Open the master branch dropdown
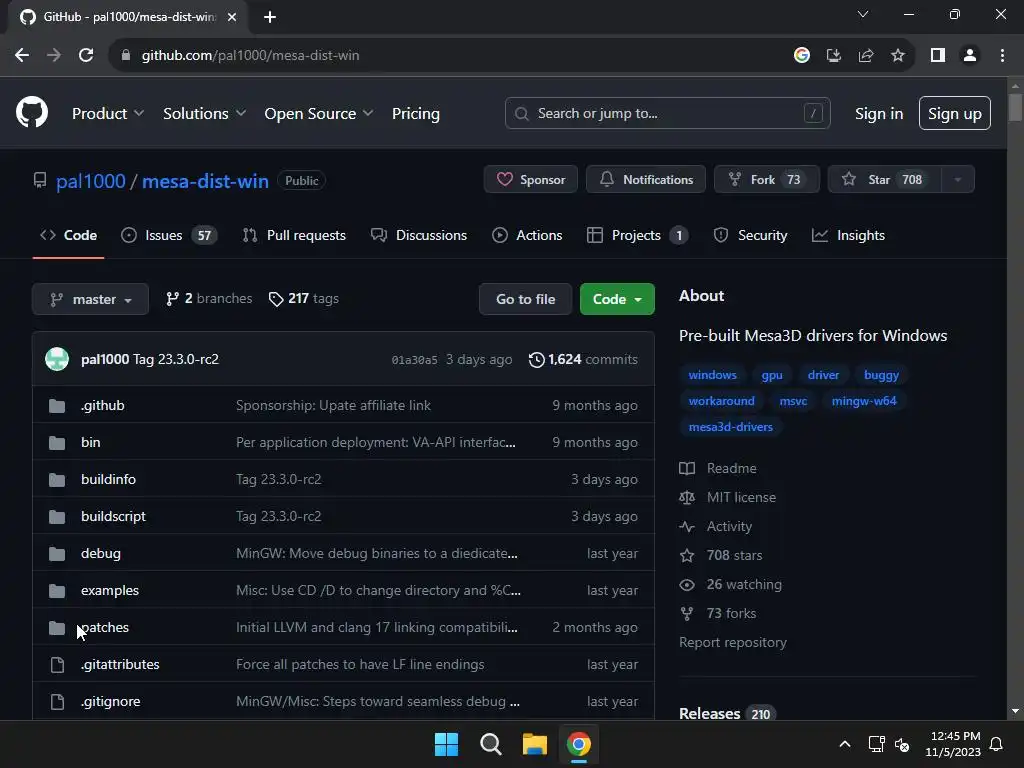1024x768 pixels. [x=90, y=299]
